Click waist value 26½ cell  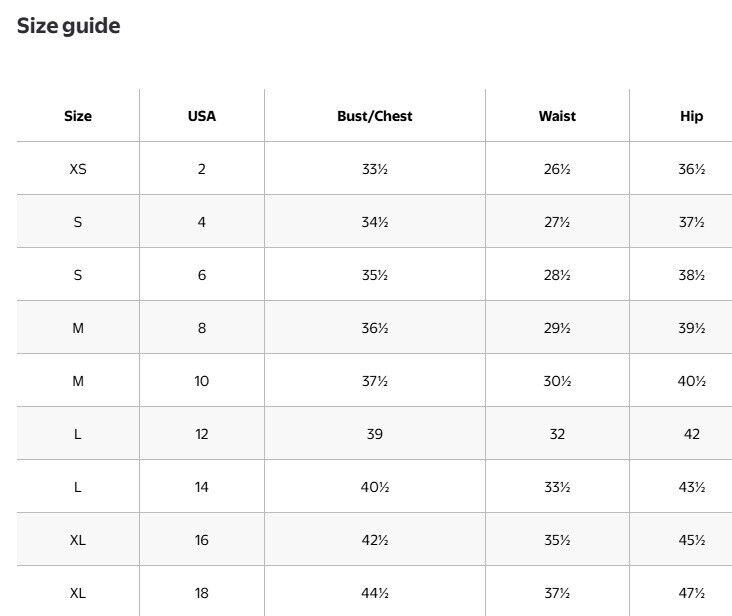(x=557, y=168)
